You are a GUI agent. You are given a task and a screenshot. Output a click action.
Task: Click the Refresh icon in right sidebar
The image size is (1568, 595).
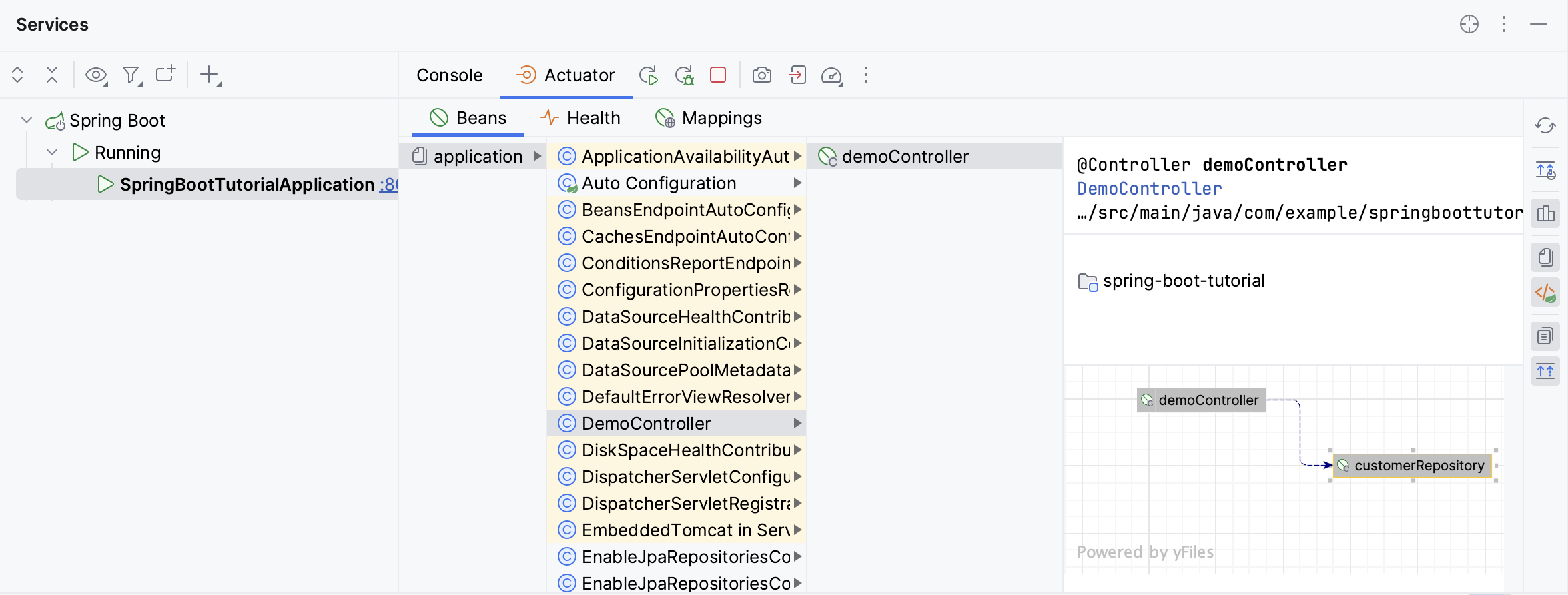pos(1545,125)
